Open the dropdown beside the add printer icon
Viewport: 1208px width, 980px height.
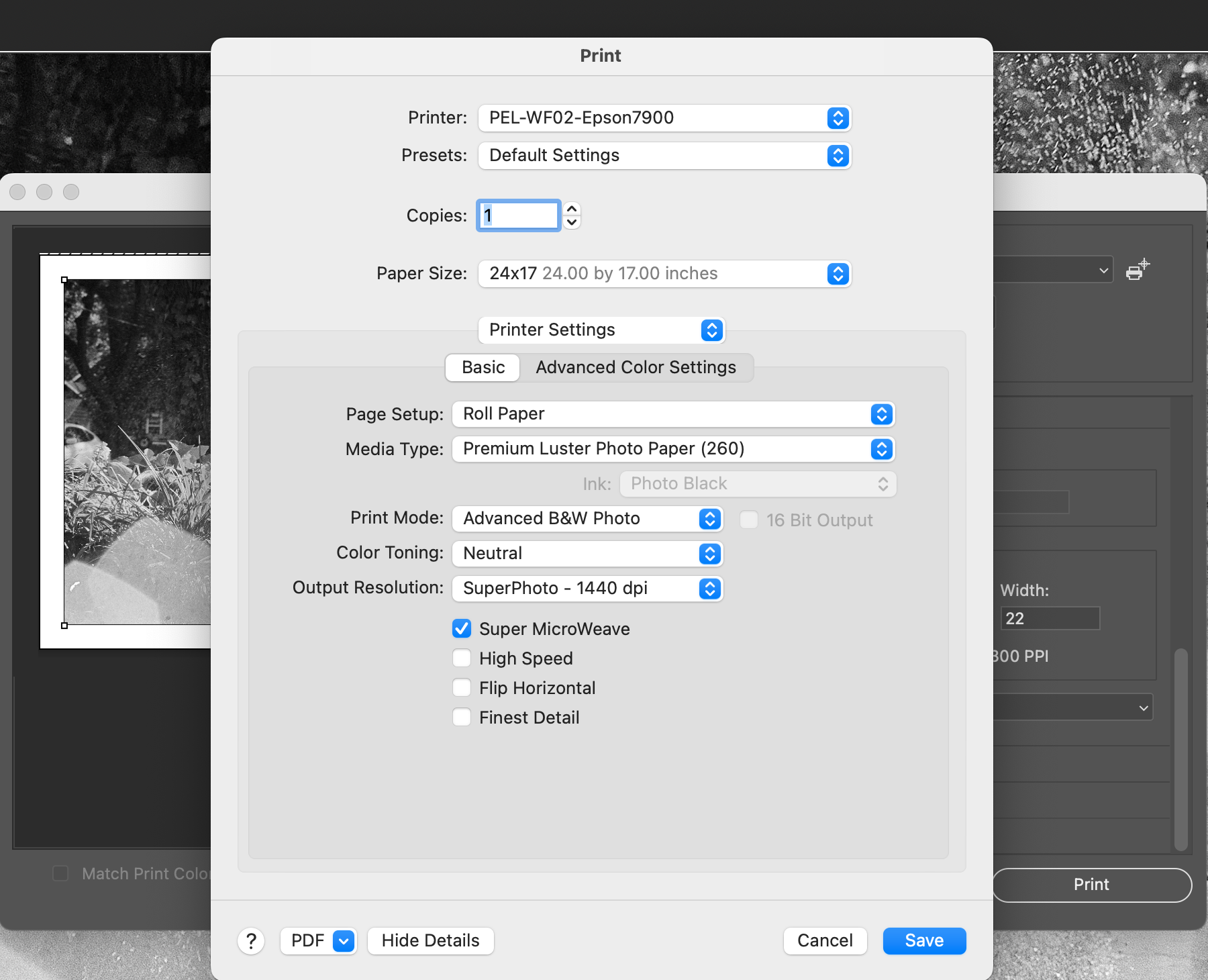(1053, 271)
